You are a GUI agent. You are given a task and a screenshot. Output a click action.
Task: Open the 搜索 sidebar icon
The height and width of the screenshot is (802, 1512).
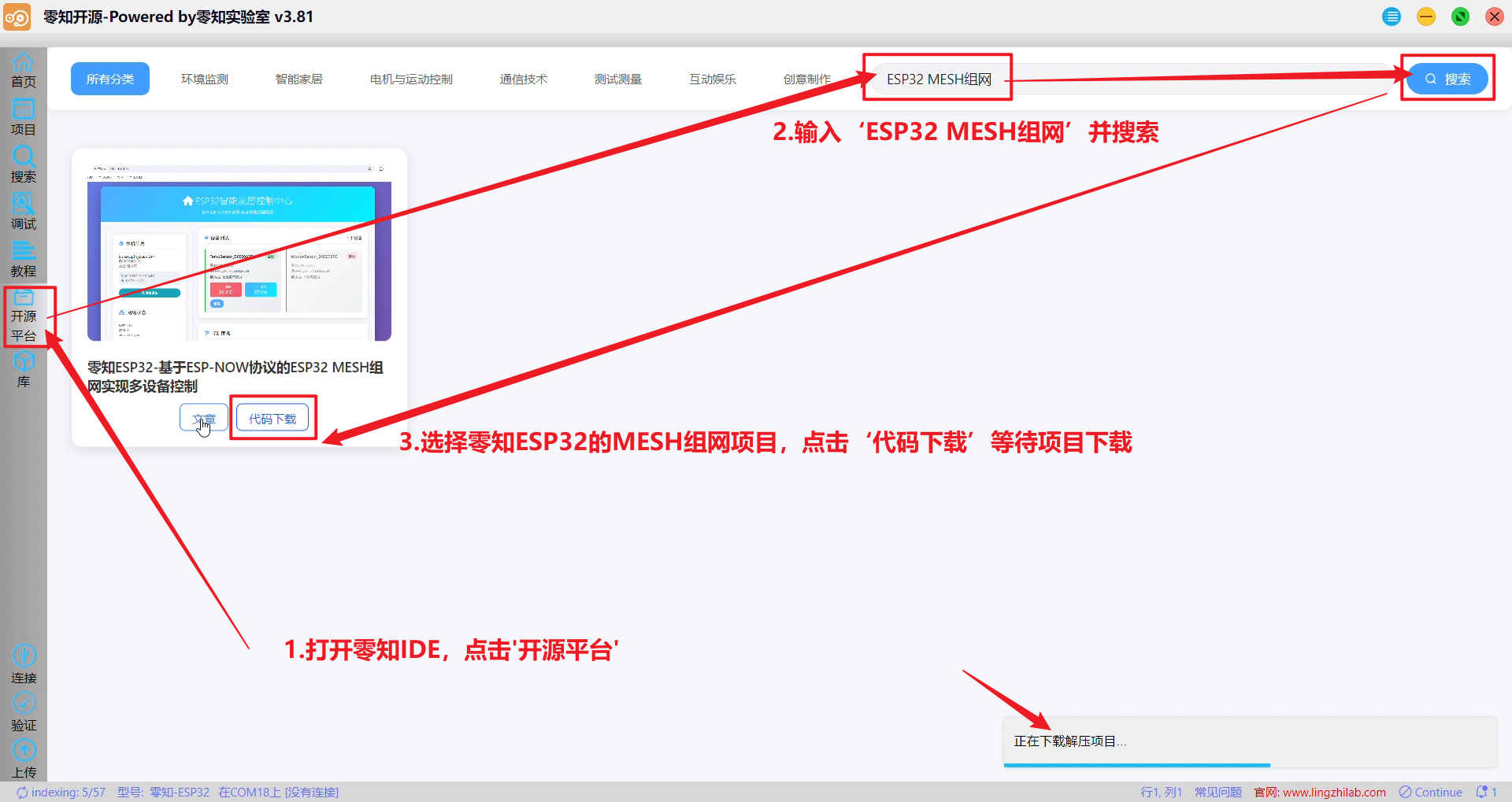pos(23,164)
